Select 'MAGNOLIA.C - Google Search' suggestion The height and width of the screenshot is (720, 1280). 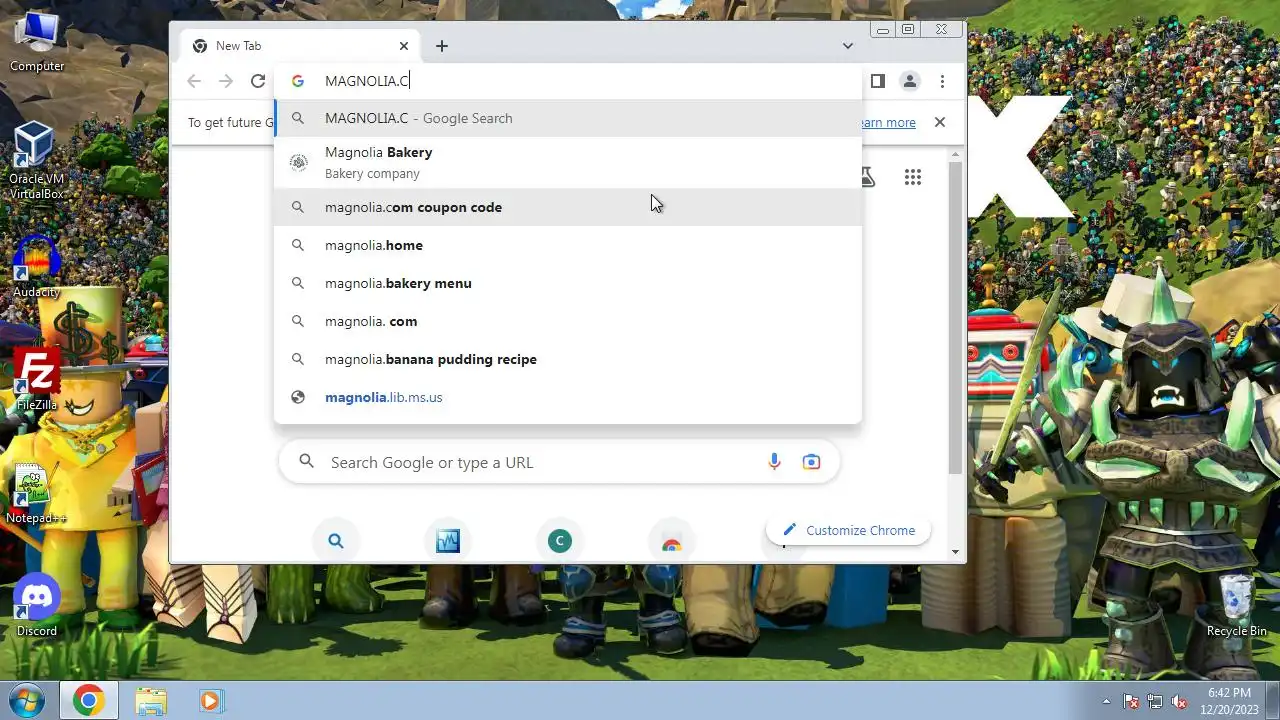(x=568, y=118)
